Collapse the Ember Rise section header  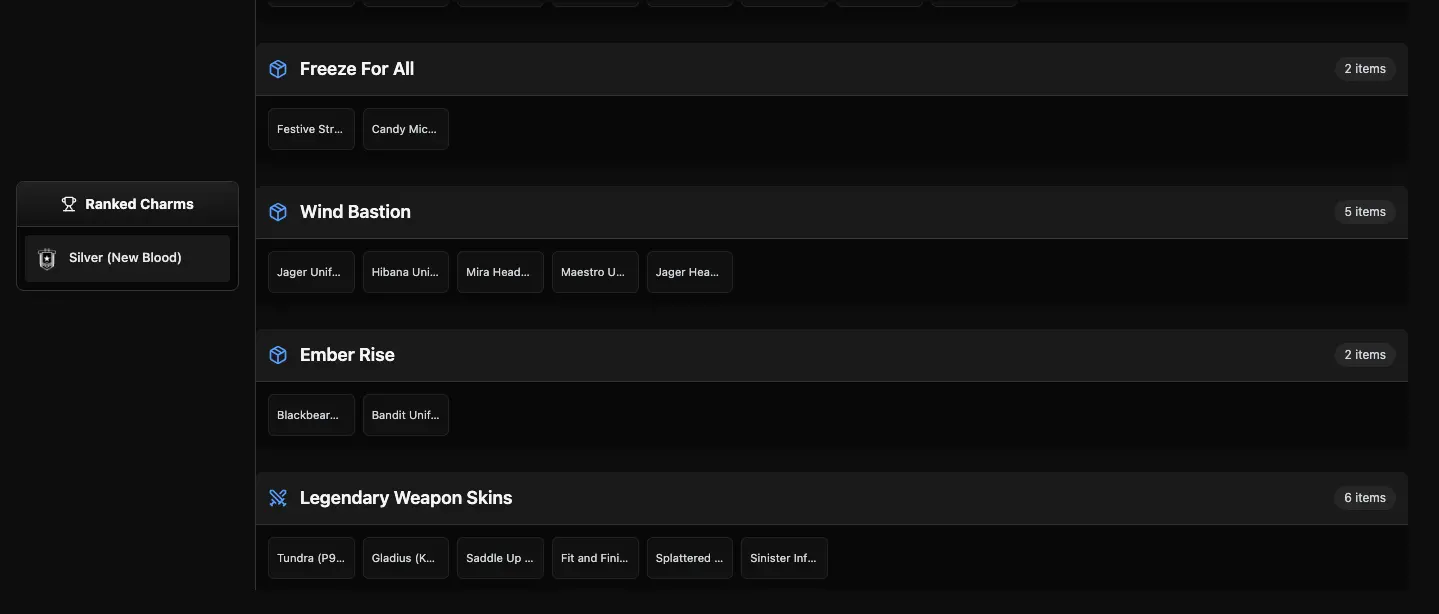(832, 355)
